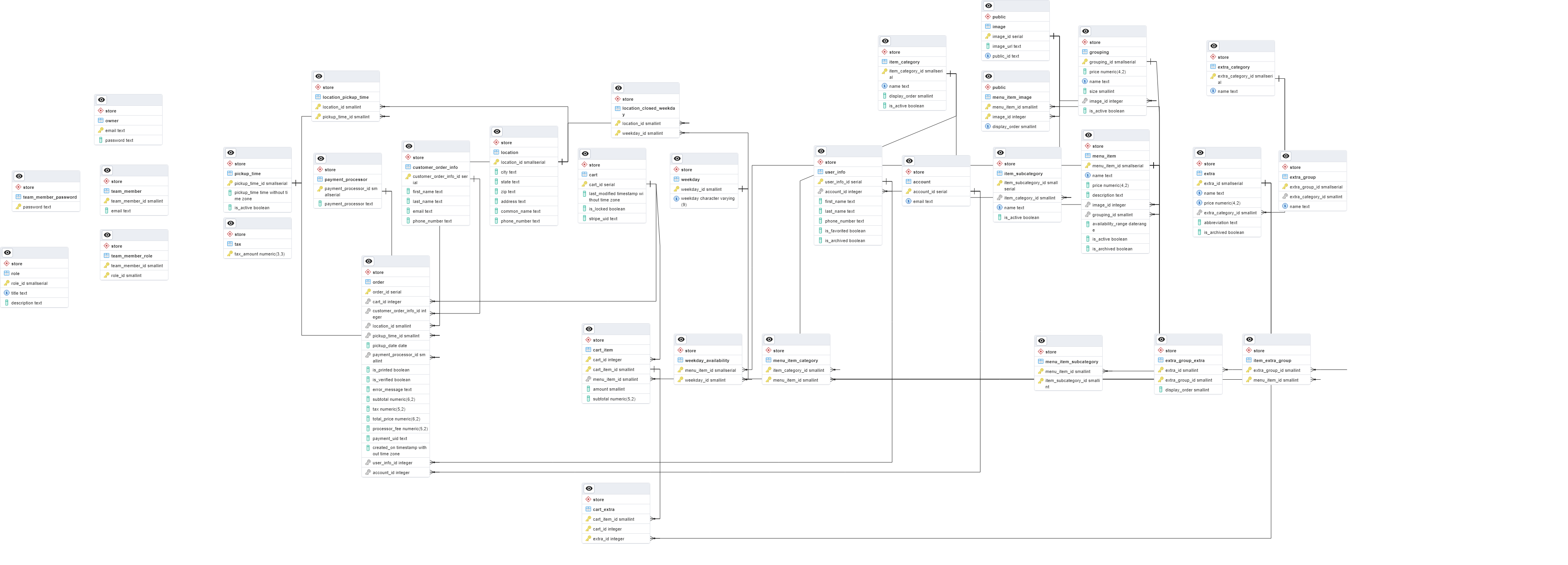This screenshot has width=1568, height=565.
Task: Click the foreign key icon beside cart_id integer in order
Action: click(x=368, y=301)
